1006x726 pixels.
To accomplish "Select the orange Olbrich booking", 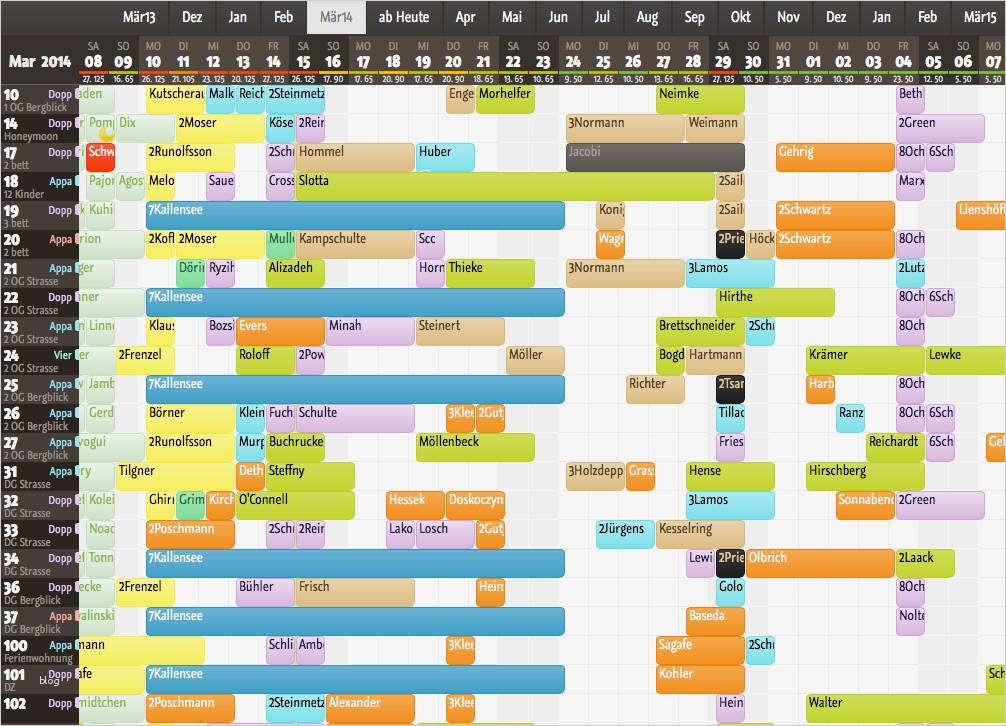I will pyautogui.click(x=820, y=563).
